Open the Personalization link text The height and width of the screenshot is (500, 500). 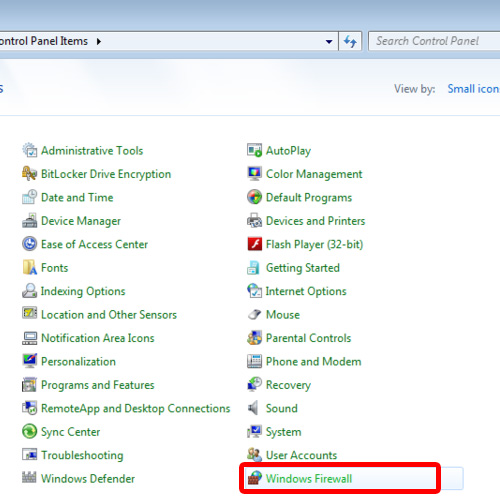(78, 361)
